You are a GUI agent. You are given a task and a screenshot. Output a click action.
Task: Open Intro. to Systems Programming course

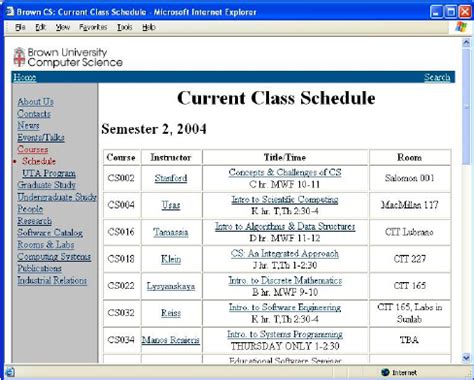tap(285, 334)
